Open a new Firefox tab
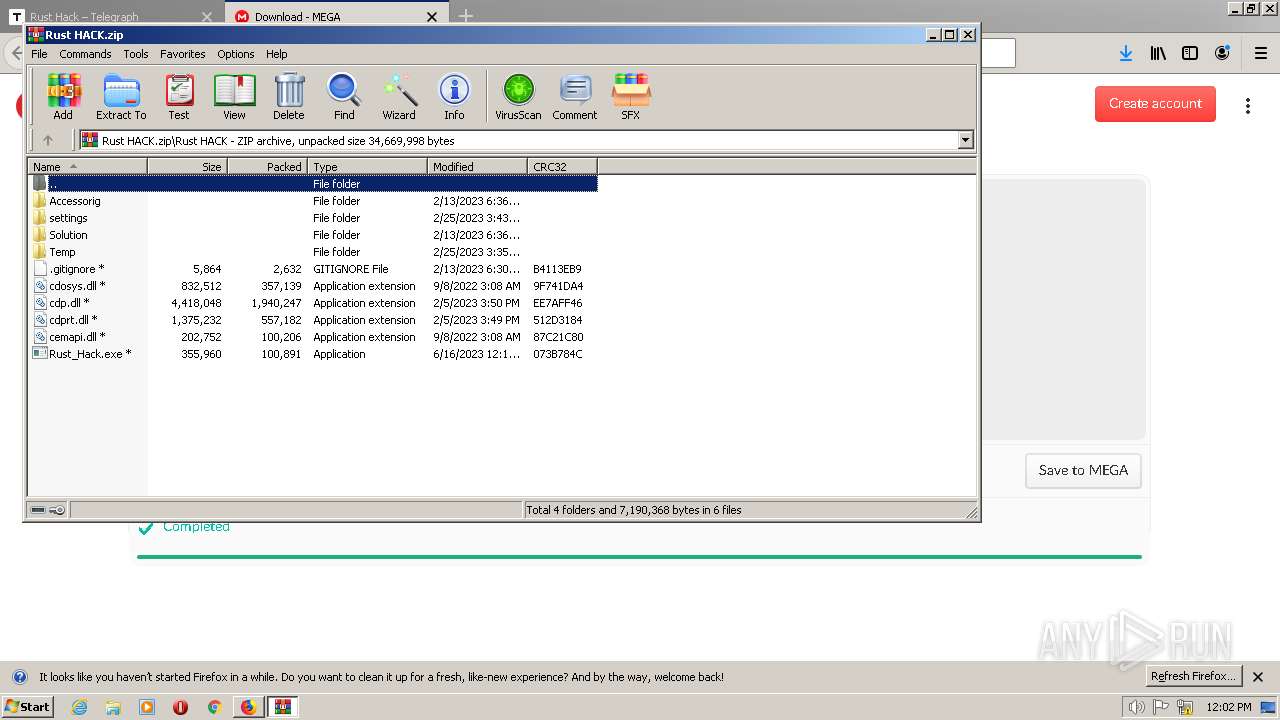The image size is (1280, 720). coord(466,16)
